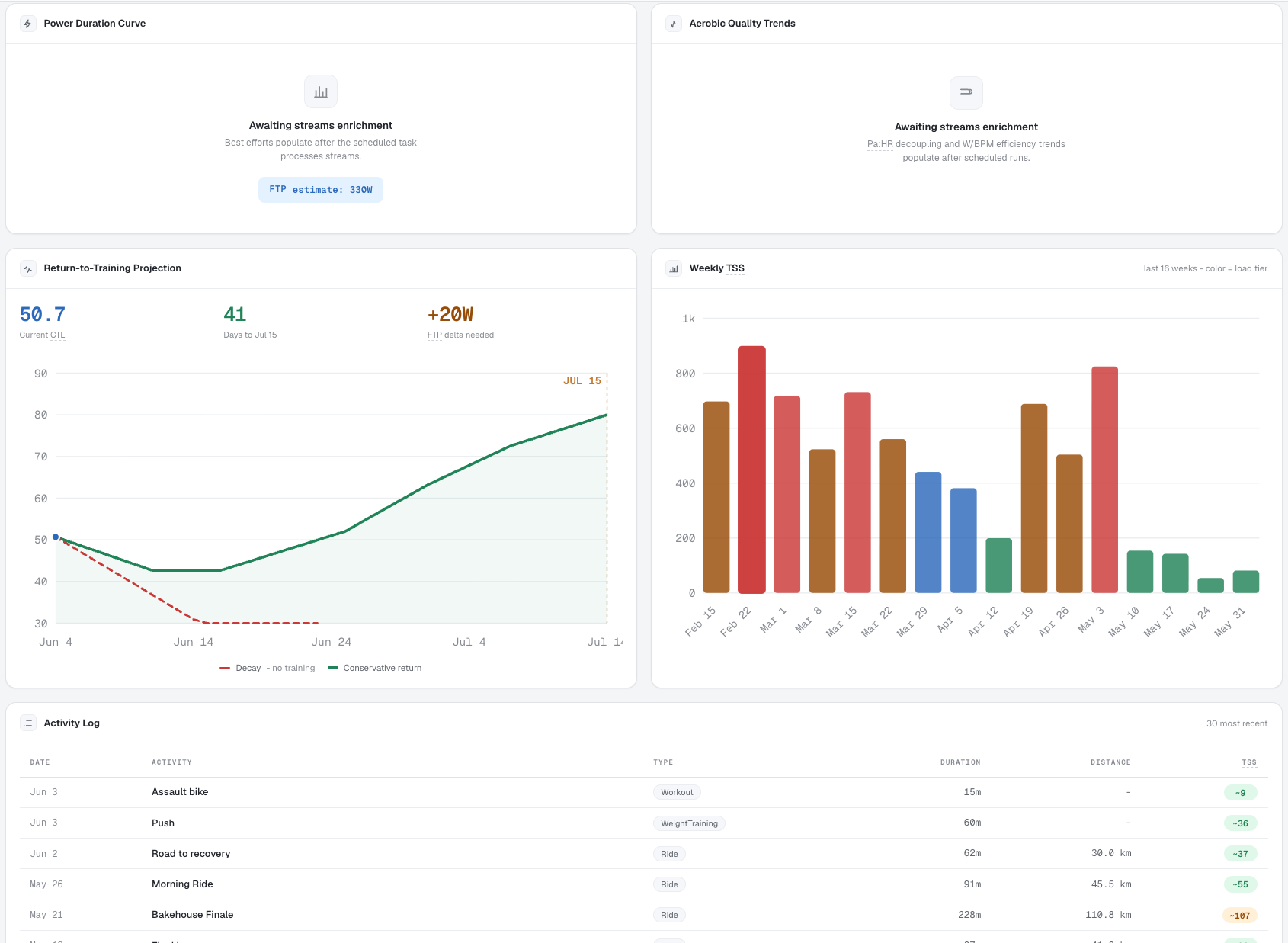Click the 41 days value
Screen dimensions: 1288x943
[x=235, y=315]
